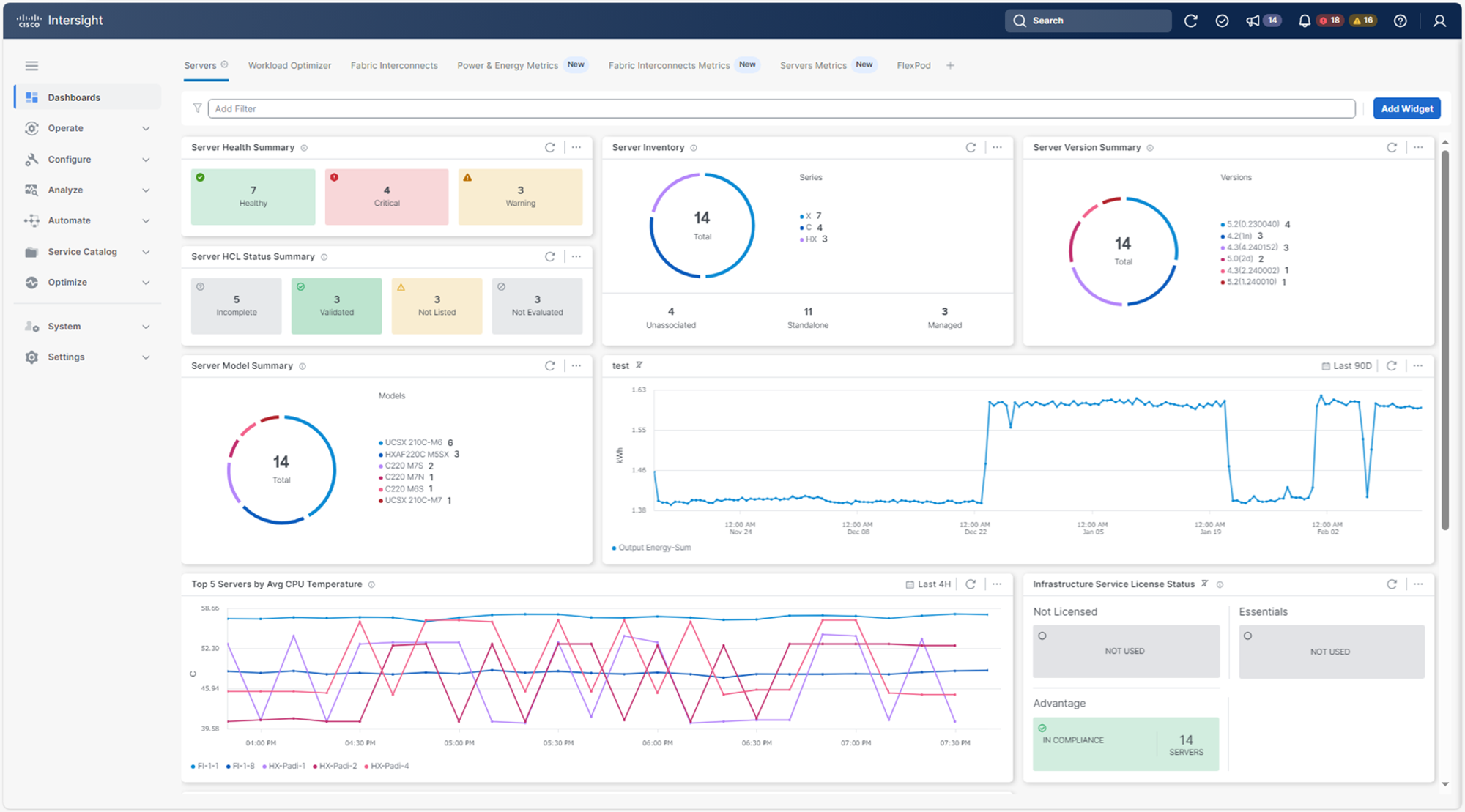This screenshot has width=1465, height=812.
Task: Expand the Automate menu
Action: point(88,220)
